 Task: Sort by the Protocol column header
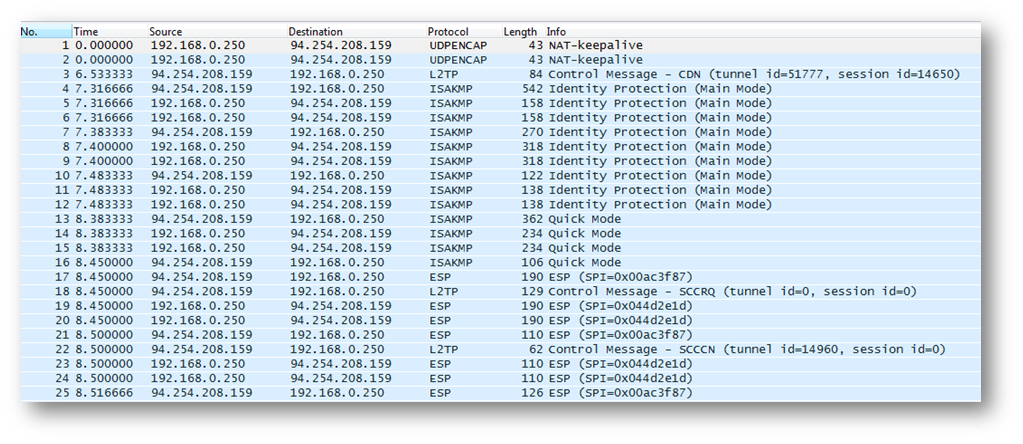pos(463,31)
